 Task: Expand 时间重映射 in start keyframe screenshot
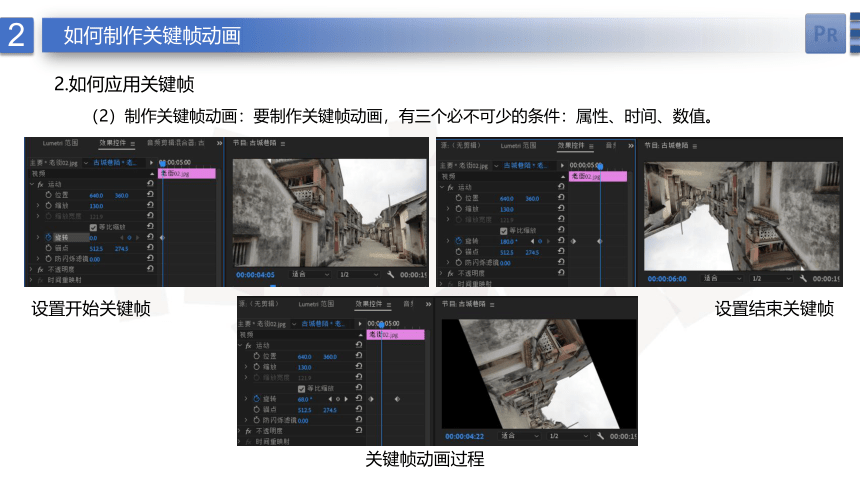coord(32,280)
